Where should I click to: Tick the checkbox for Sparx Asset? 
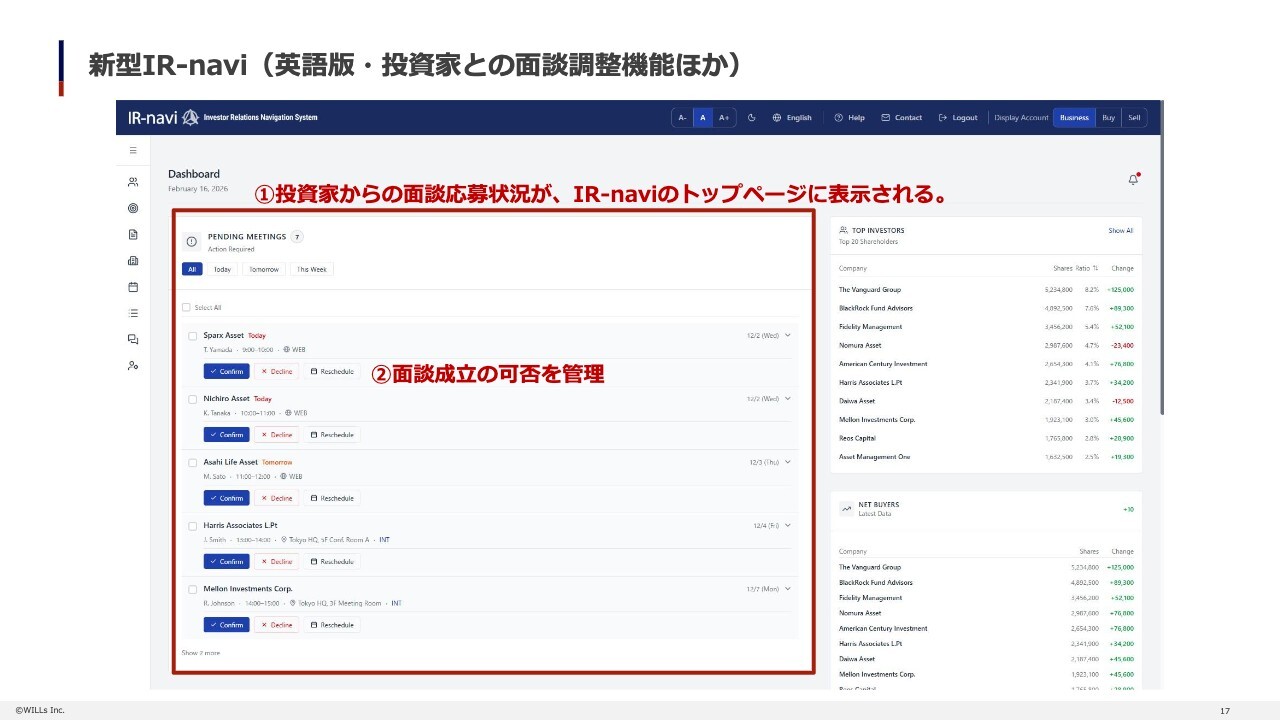pyautogui.click(x=193, y=336)
